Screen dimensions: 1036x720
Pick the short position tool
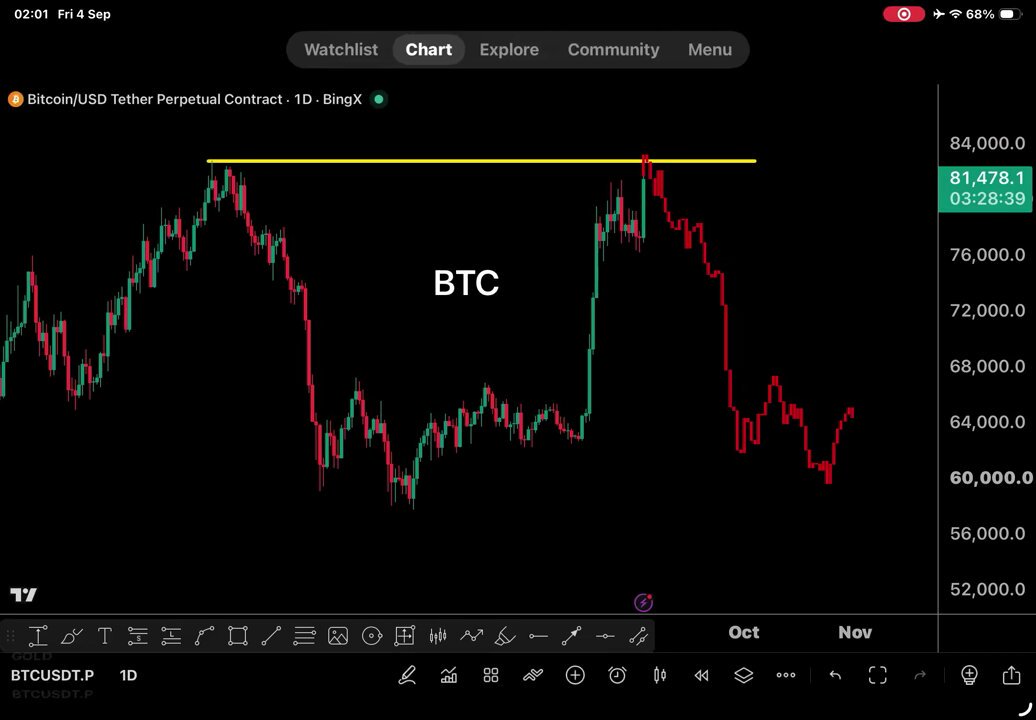[137, 636]
